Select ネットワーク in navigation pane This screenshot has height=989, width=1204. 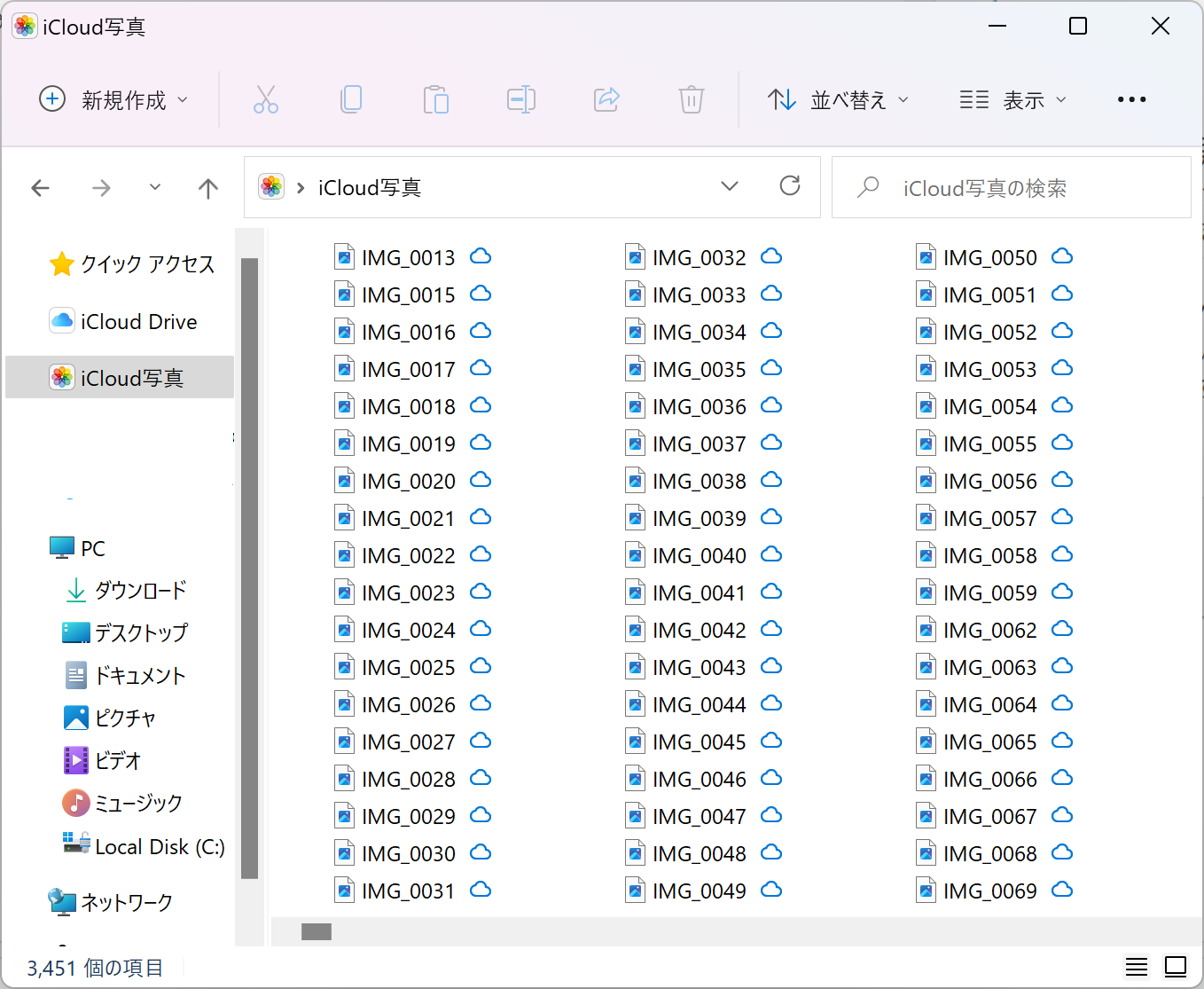click(x=111, y=903)
